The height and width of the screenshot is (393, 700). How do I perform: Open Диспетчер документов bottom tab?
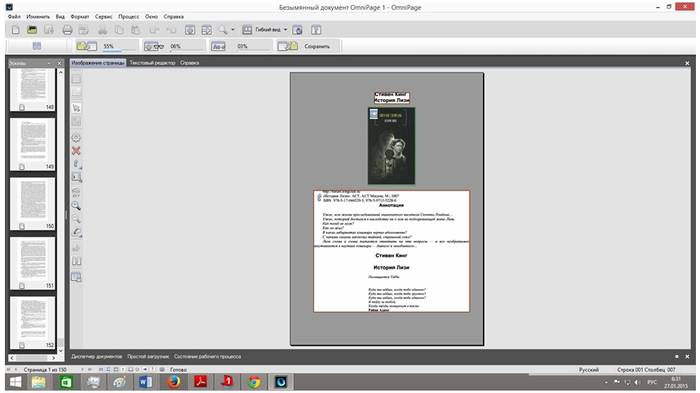pyautogui.click(x=97, y=356)
